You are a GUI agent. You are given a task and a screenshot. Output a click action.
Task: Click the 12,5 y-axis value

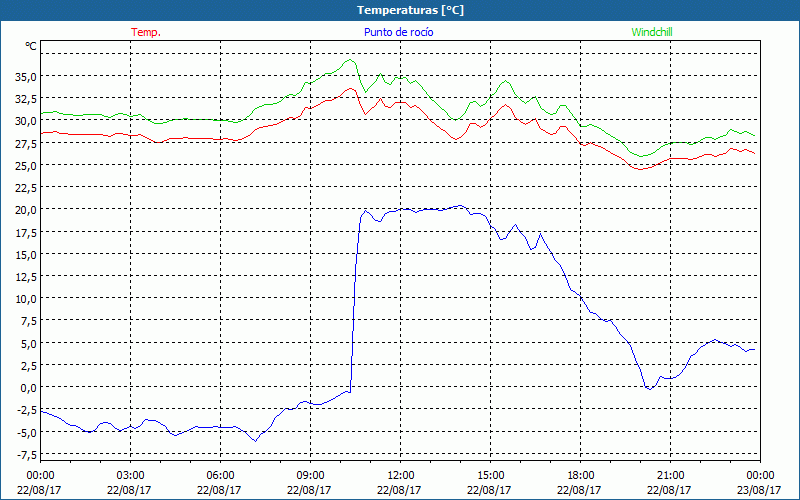click(x=27, y=277)
